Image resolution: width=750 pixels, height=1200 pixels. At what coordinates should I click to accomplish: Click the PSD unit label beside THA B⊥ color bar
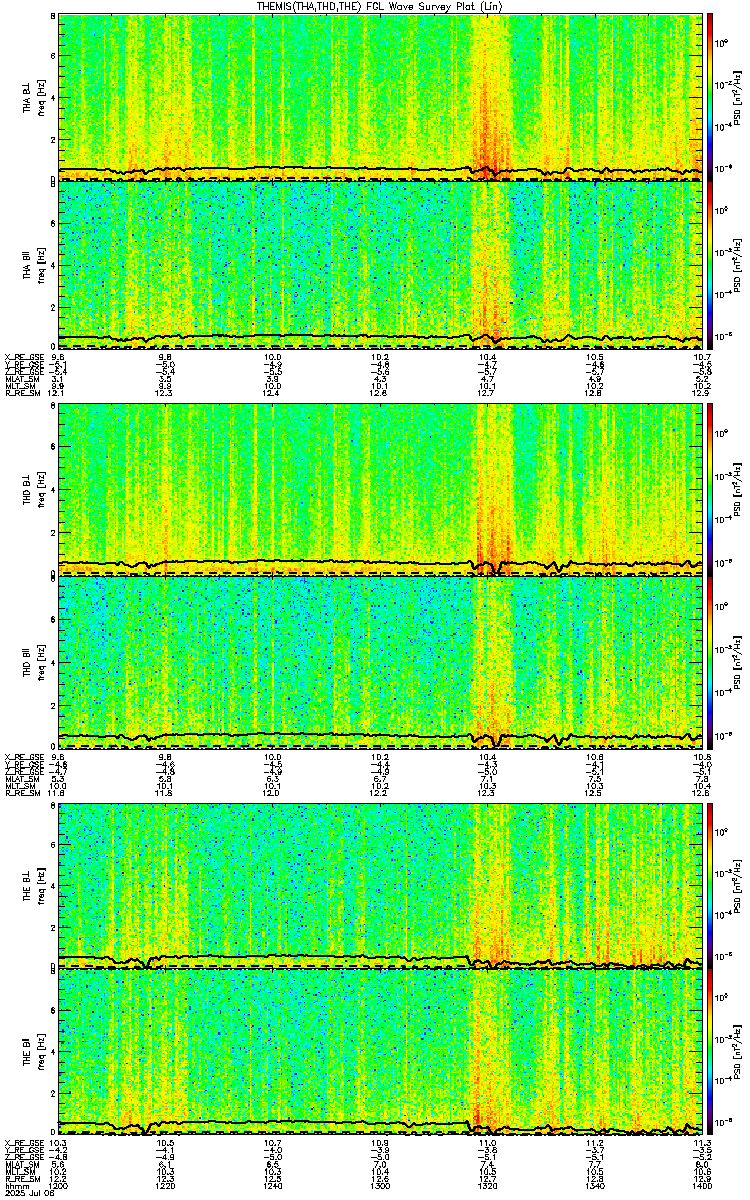click(738, 96)
